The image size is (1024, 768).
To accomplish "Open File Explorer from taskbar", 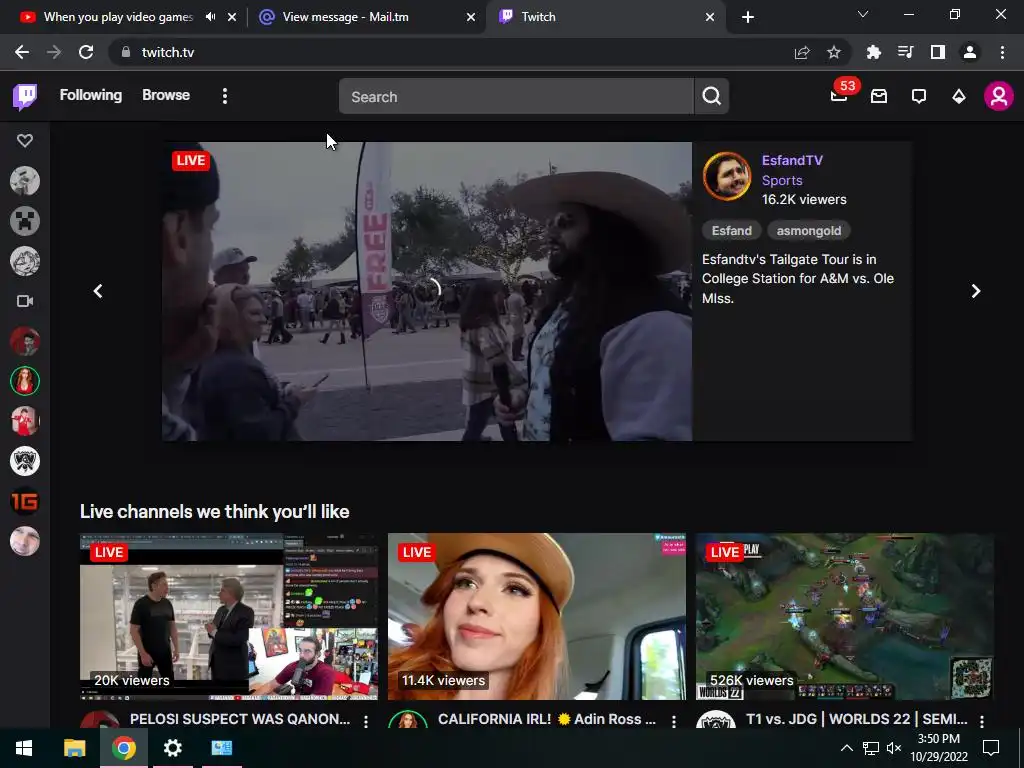I will tap(74, 748).
